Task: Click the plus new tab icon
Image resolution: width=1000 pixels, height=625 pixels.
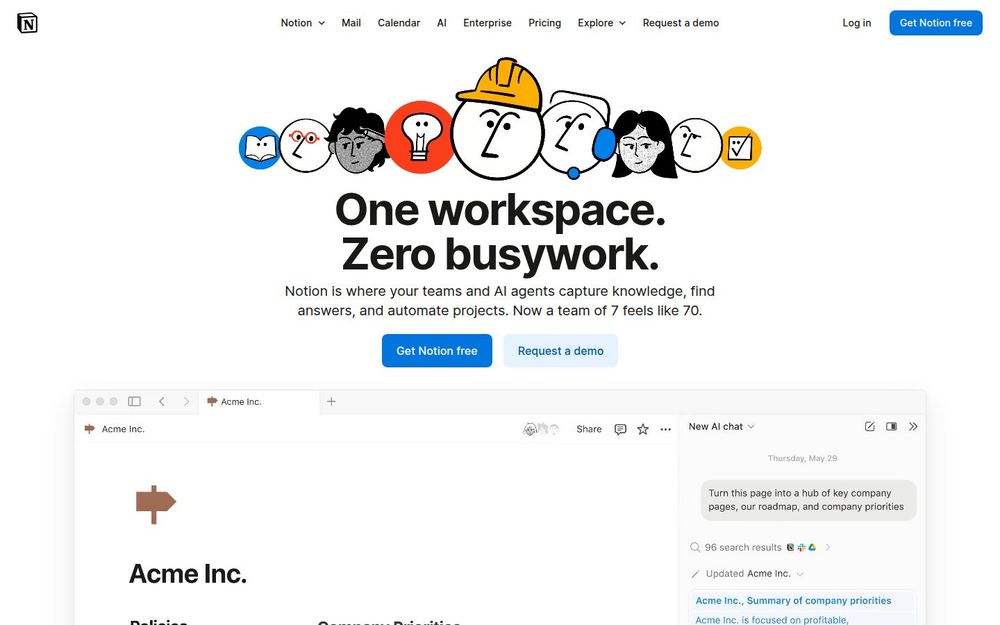Action: click(331, 401)
